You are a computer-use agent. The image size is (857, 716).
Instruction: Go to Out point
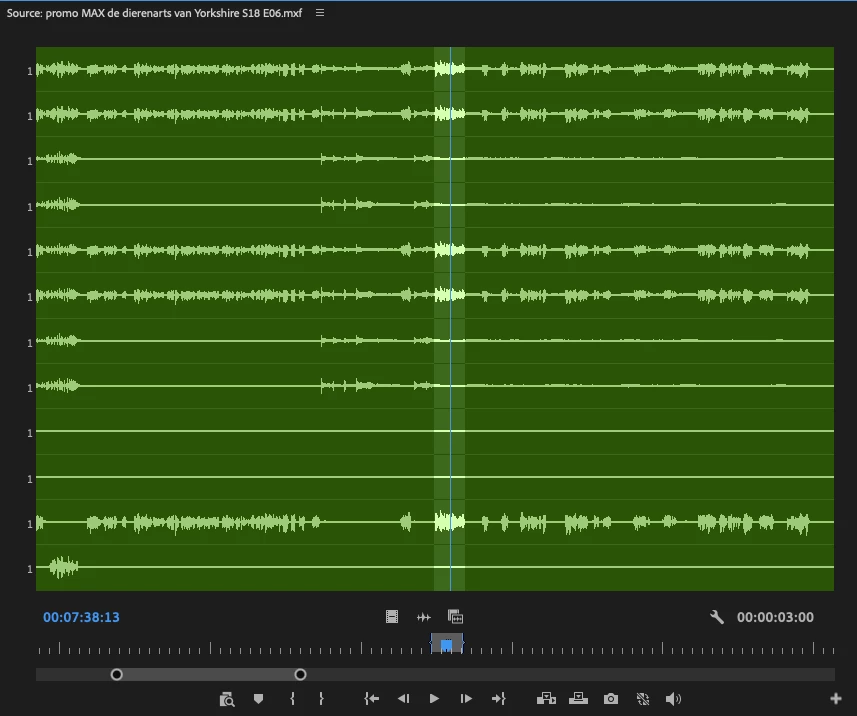498,699
